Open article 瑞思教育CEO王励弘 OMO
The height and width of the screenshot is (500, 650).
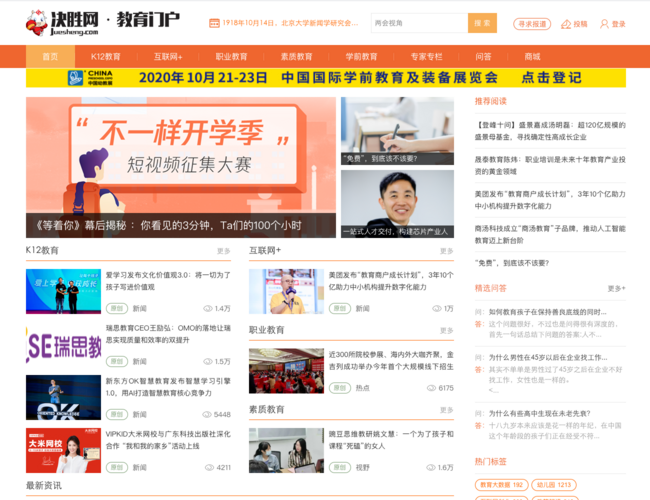(x=168, y=334)
